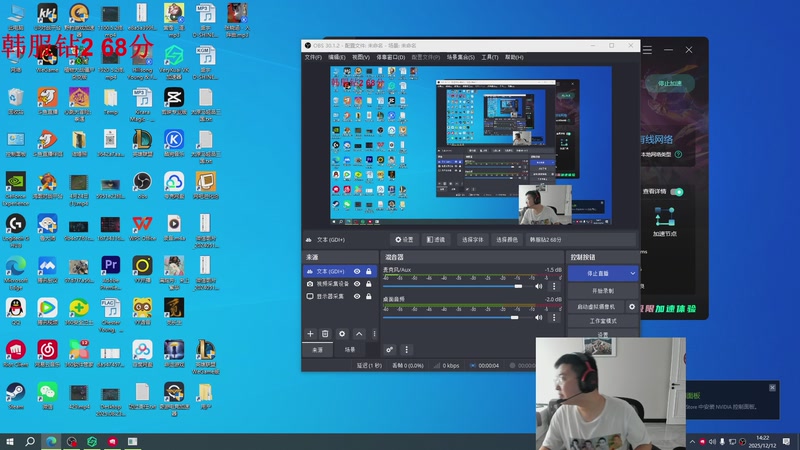Open Logitech G HUB desktop icon
Viewport: 800px width, 450px height.
click(x=15, y=231)
